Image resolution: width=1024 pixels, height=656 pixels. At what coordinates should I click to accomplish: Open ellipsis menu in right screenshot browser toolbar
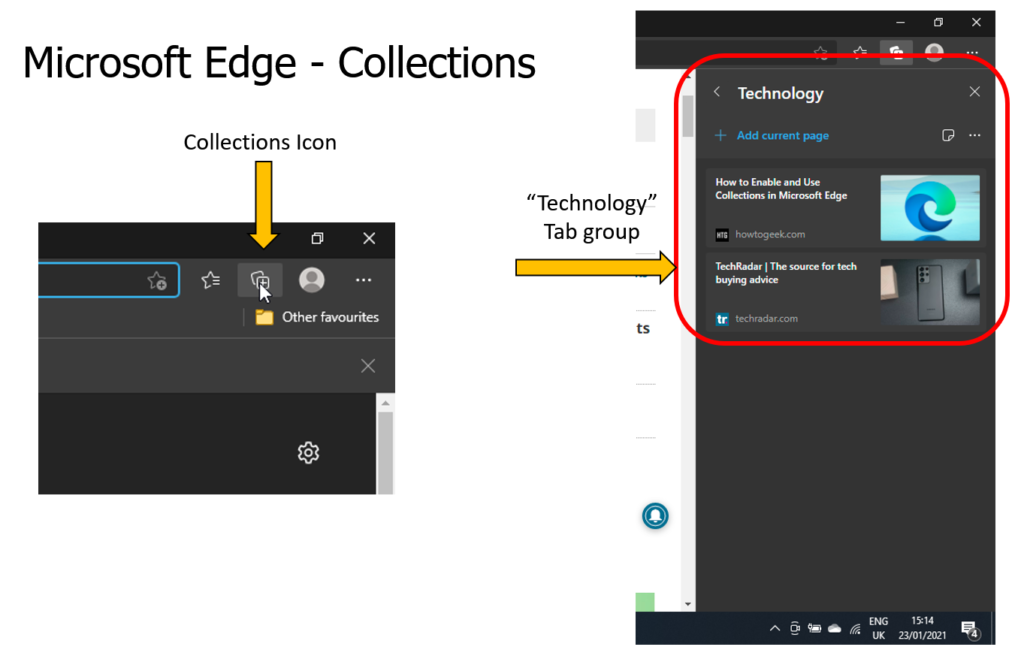coord(972,52)
